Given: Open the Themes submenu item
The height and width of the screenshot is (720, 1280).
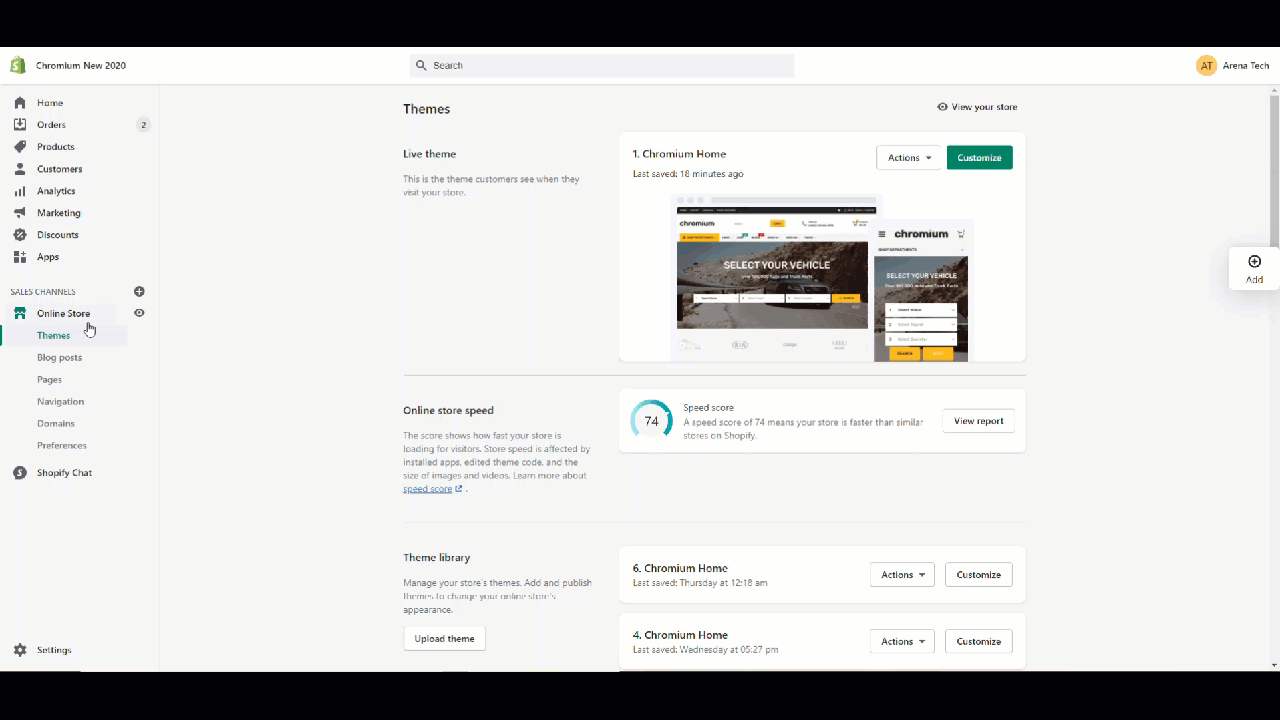Looking at the screenshot, I should [x=54, y=336].
